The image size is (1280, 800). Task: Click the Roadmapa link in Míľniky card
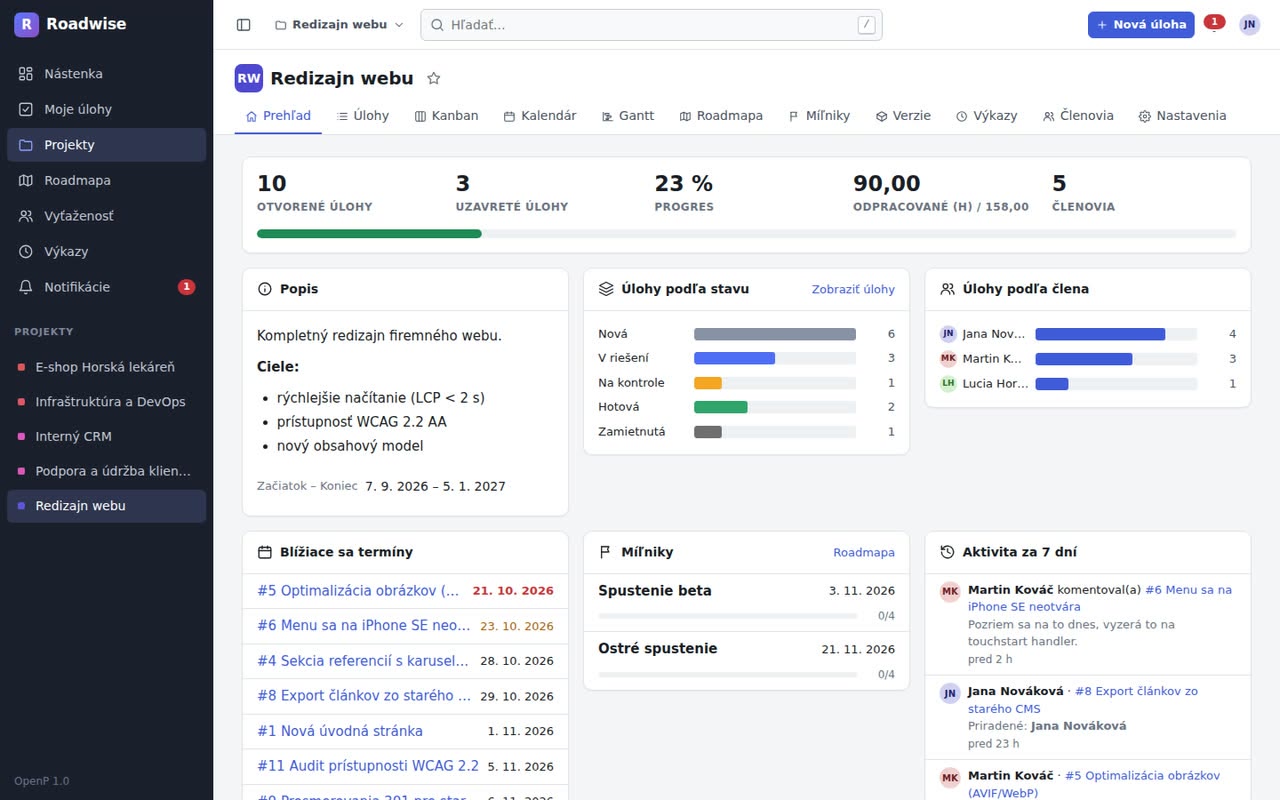864,552
